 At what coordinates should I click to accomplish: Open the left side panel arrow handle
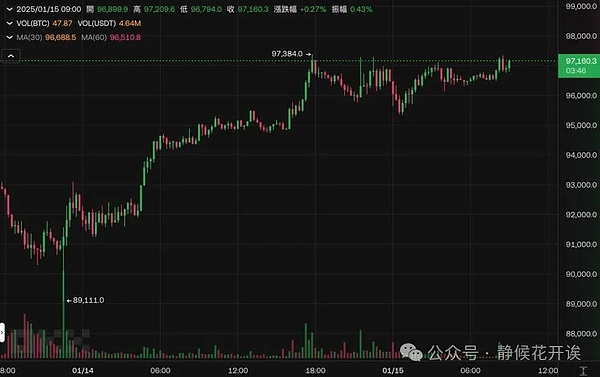(x=2, y=333)
